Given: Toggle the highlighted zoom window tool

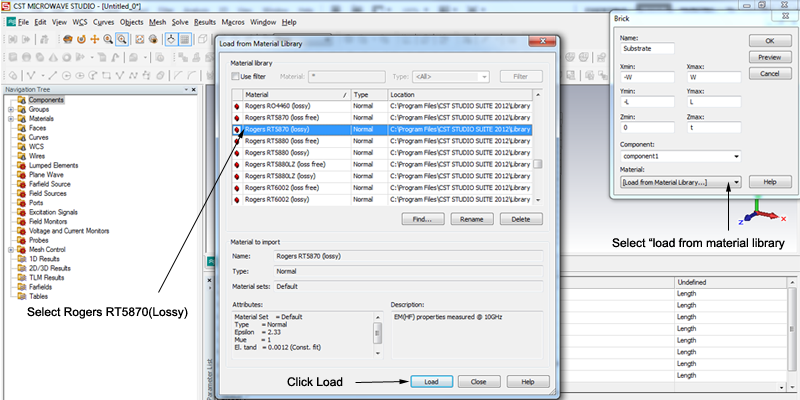Looking at the screenshot, I should tap(121, 39).
